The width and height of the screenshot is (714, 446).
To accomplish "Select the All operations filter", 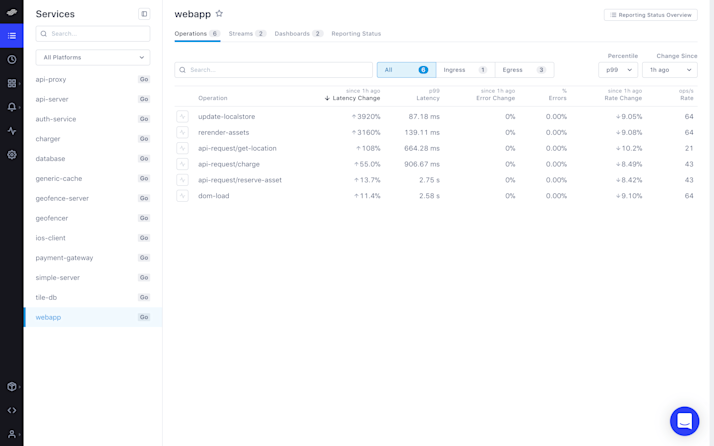I will pyautogui.click(x=406, y=70).
